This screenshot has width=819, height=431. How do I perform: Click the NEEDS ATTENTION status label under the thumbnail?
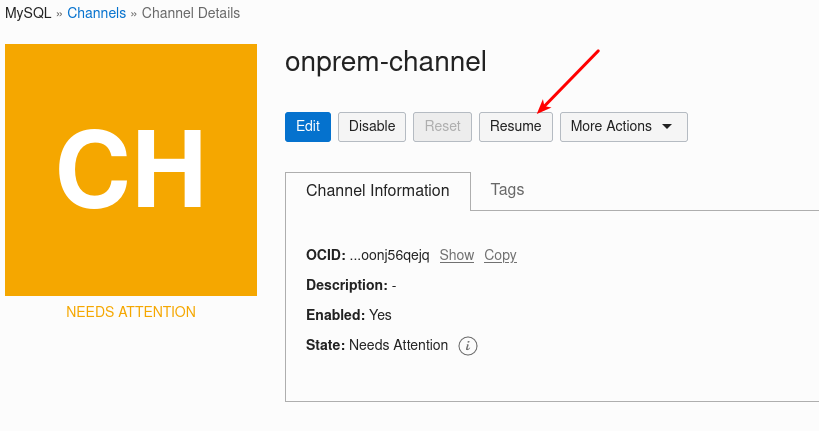131,312
